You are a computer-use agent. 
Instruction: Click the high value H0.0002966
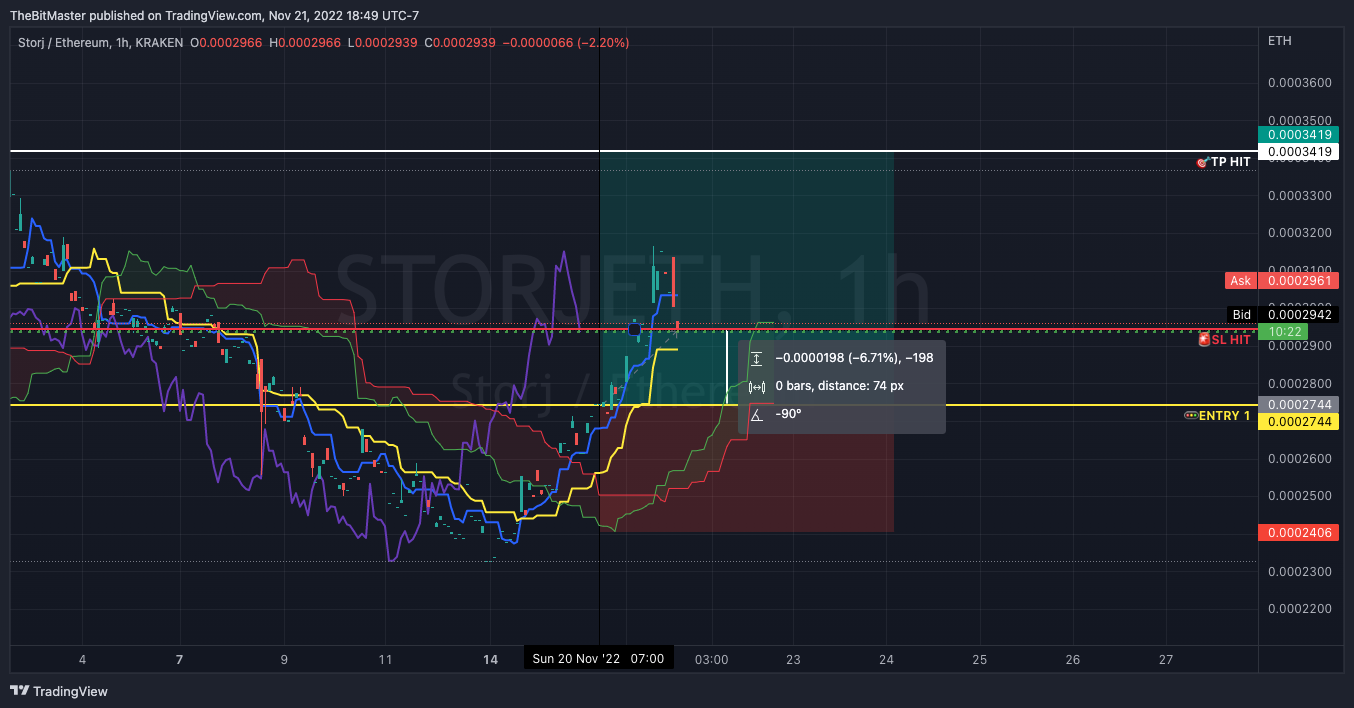click(x=305, y=42)
